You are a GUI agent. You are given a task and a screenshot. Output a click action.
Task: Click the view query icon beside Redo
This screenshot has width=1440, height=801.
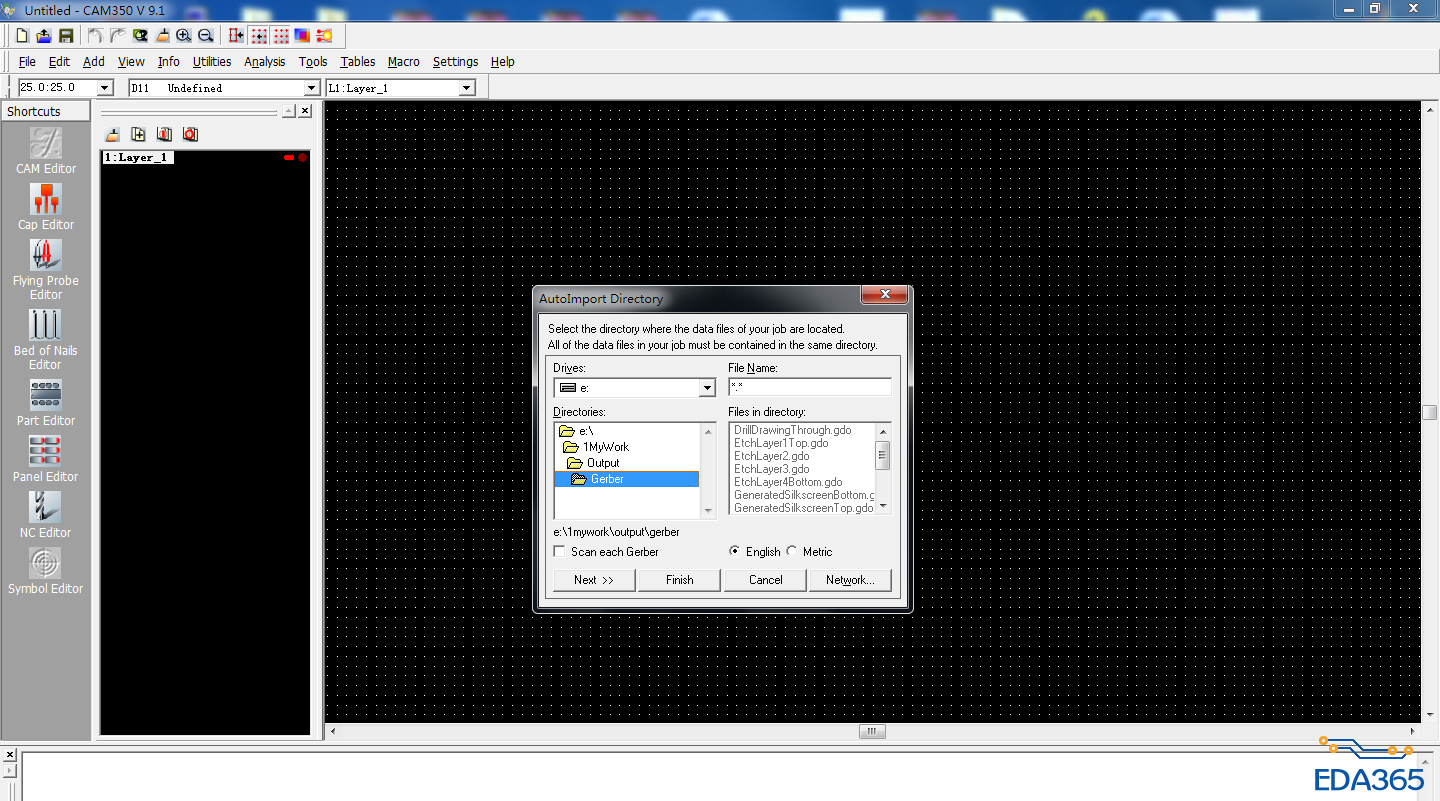pyautogui.click(x=140, y=35)
